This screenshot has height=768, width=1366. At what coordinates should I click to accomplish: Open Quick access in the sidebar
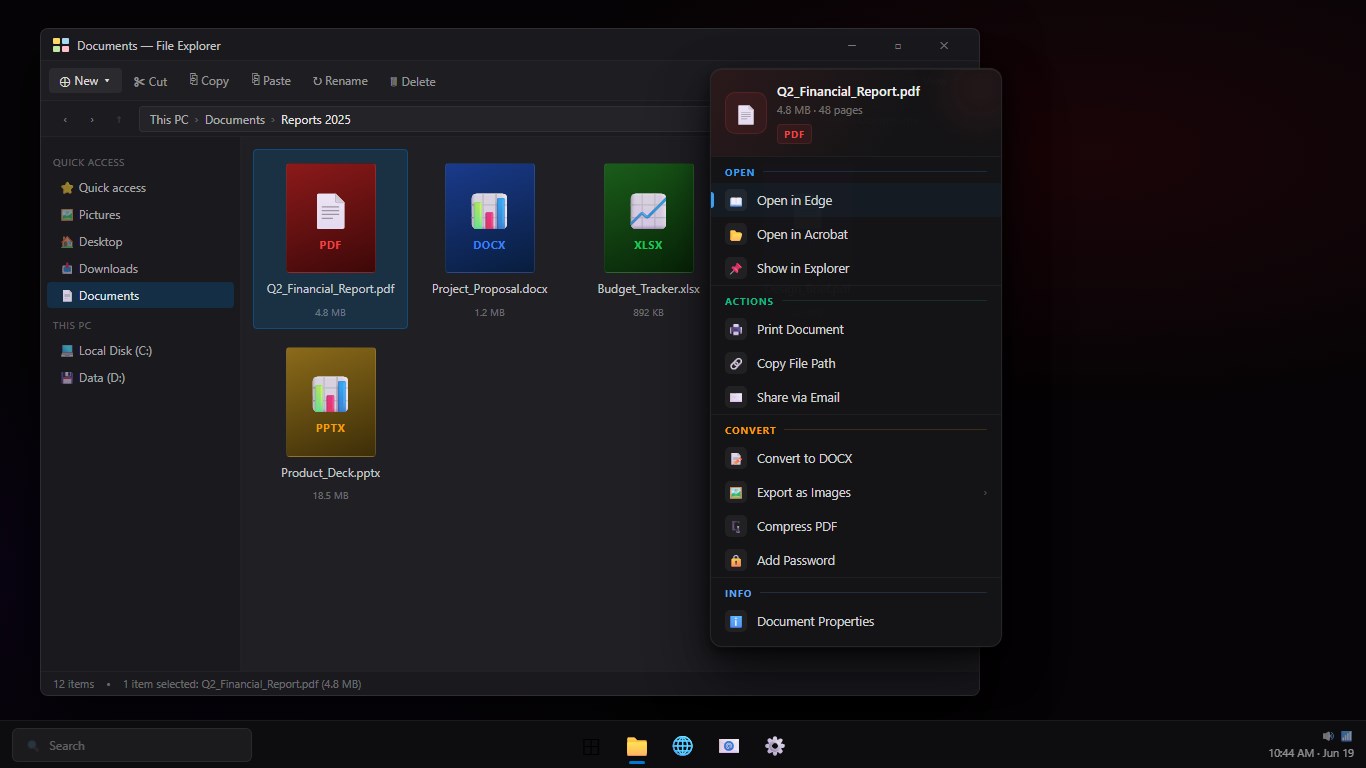(140, 188)
